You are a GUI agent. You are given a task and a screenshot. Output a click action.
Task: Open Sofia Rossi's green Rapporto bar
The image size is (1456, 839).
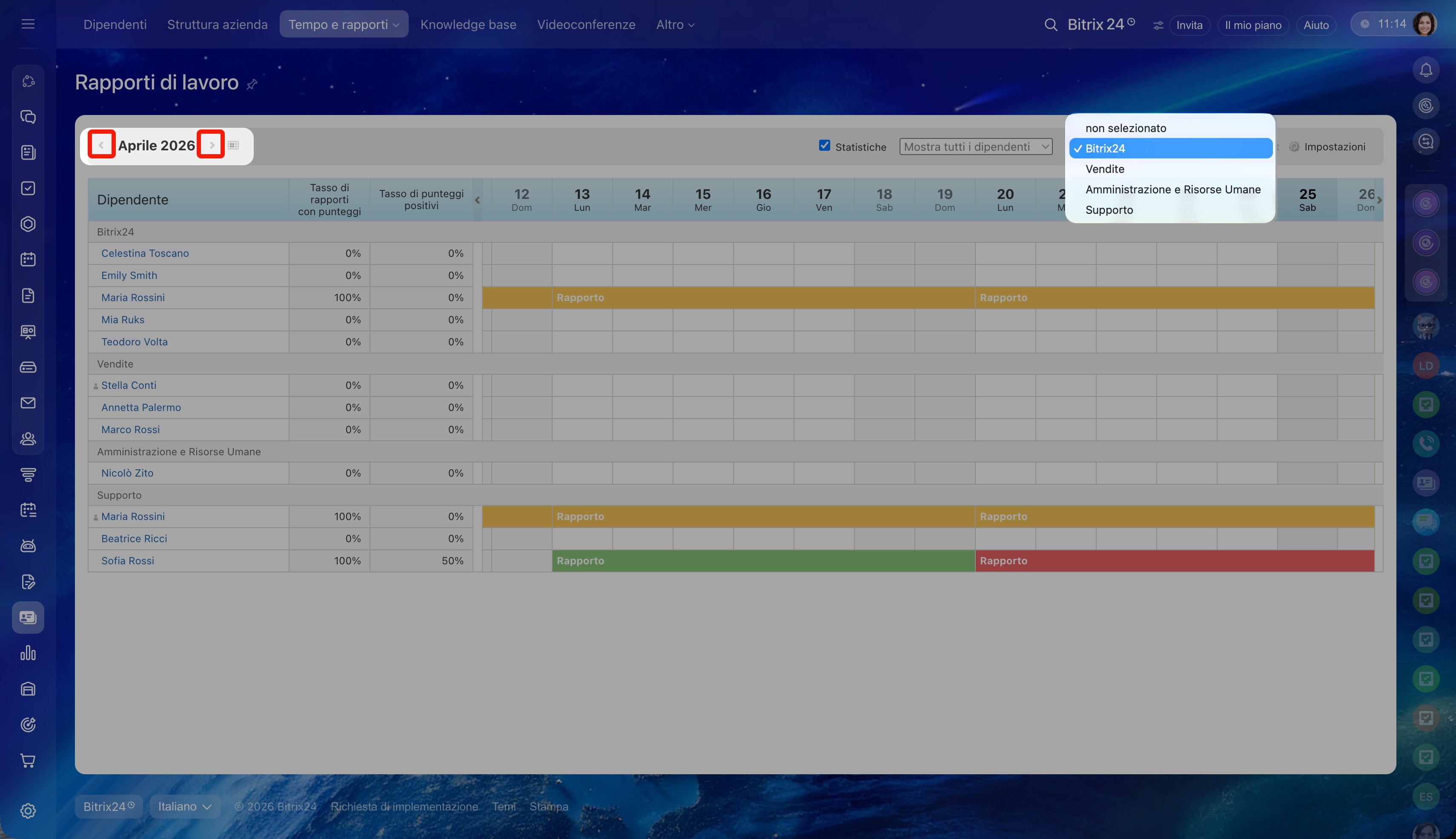[x=762, y=560]
